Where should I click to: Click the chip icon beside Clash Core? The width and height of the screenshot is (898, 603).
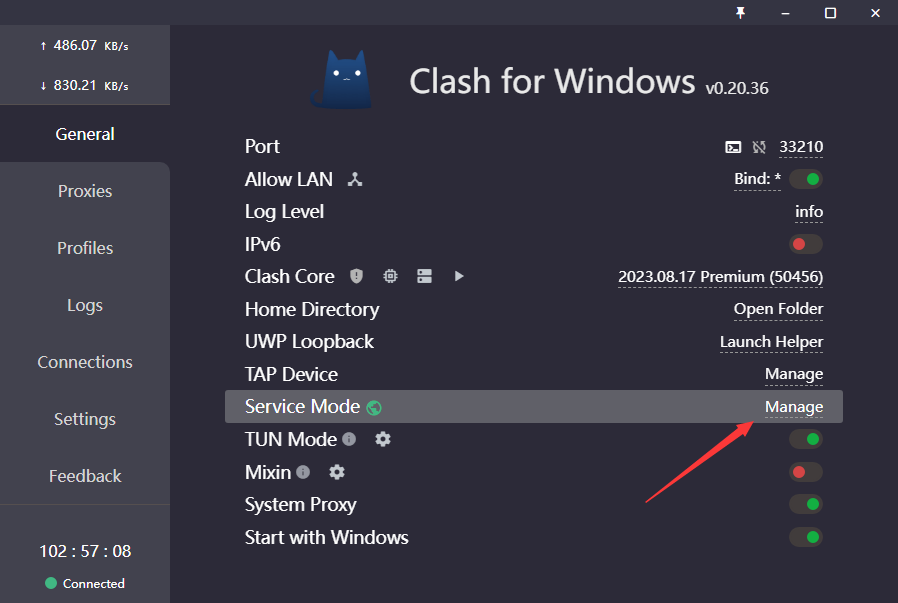[x=390, y=276]
